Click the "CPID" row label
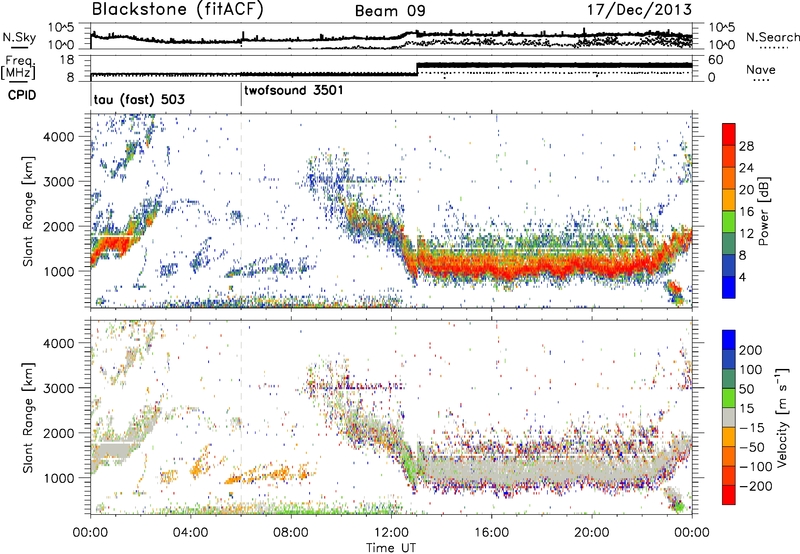800x554 pixels. (x=22, y=95)
